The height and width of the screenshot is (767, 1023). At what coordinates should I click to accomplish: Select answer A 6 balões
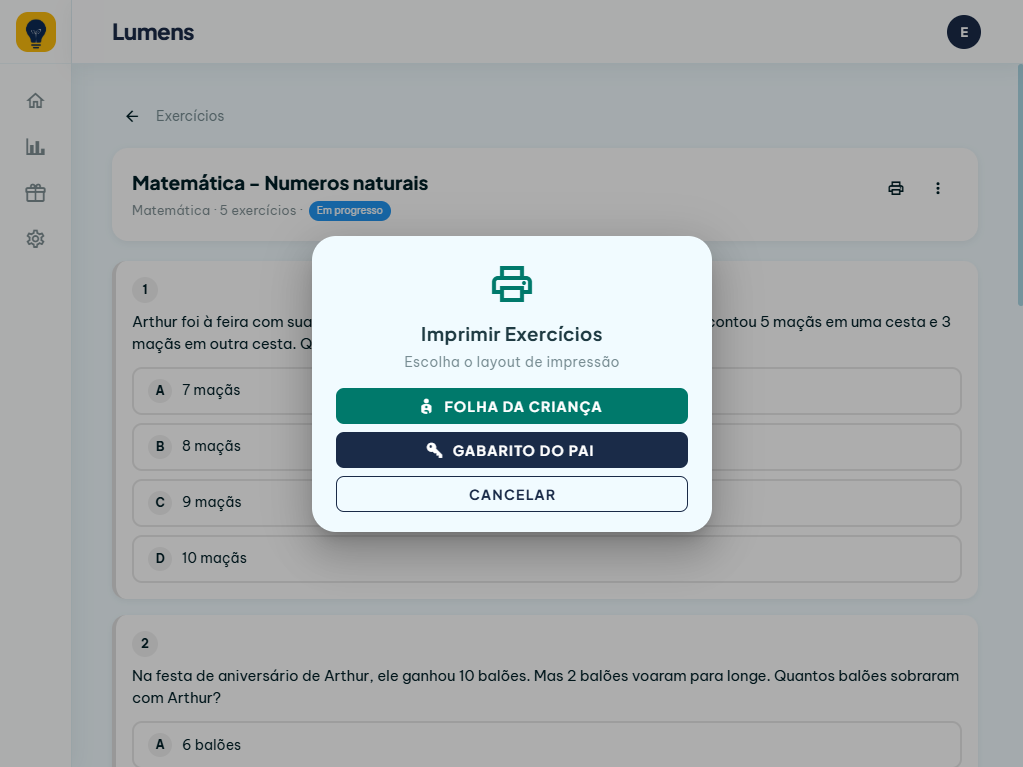pyautogui.click(x=547, y=744)
